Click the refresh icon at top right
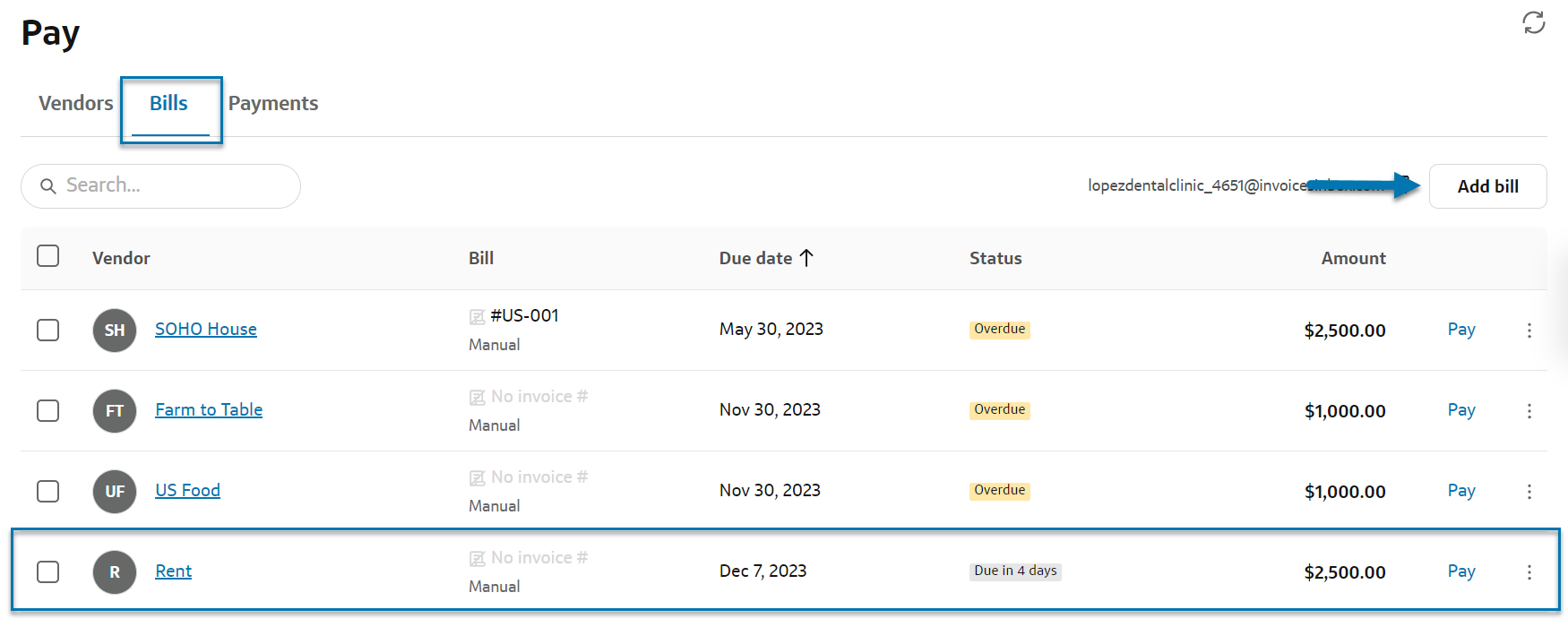The image size is (1568, 627). click(1533, 22)
